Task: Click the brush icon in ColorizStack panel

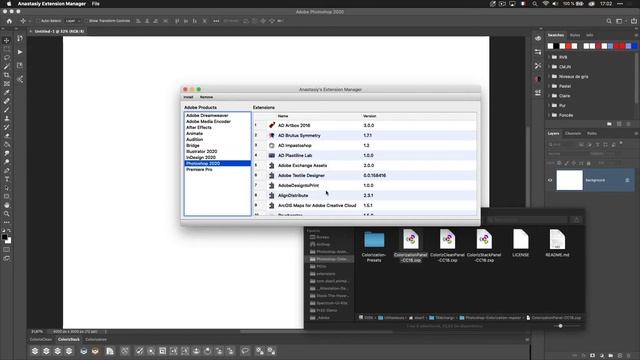Action: [140, 351]
